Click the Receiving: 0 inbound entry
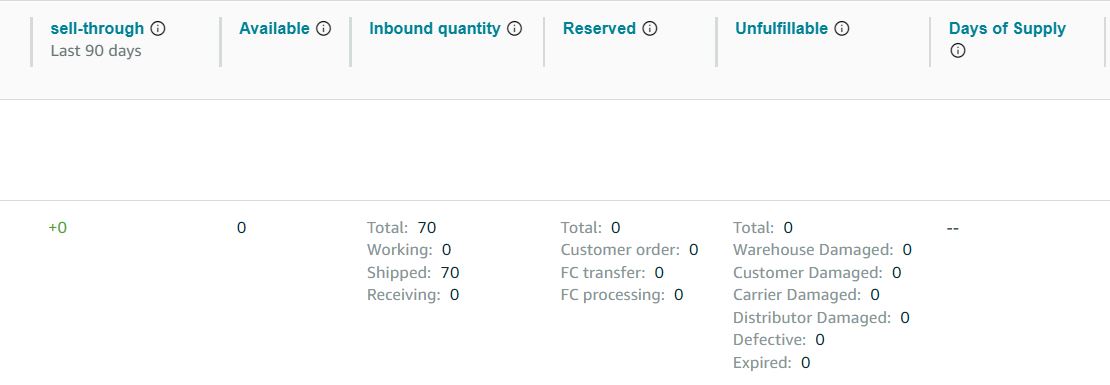Image resolution: width=1110 pixels, height=385 pixels. pos(413,294)
